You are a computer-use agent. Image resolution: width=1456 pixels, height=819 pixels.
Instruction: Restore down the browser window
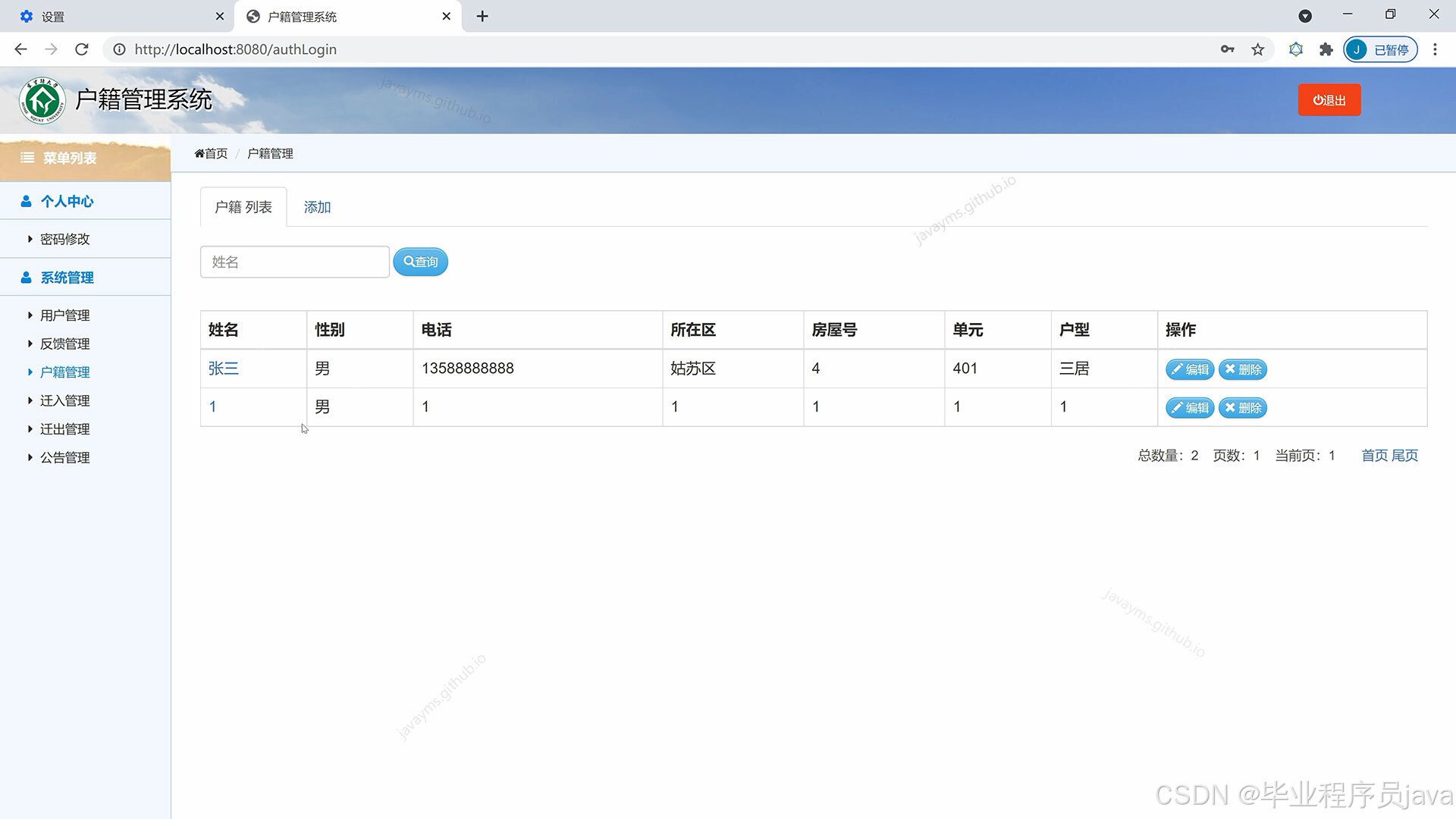point(1390,14)
